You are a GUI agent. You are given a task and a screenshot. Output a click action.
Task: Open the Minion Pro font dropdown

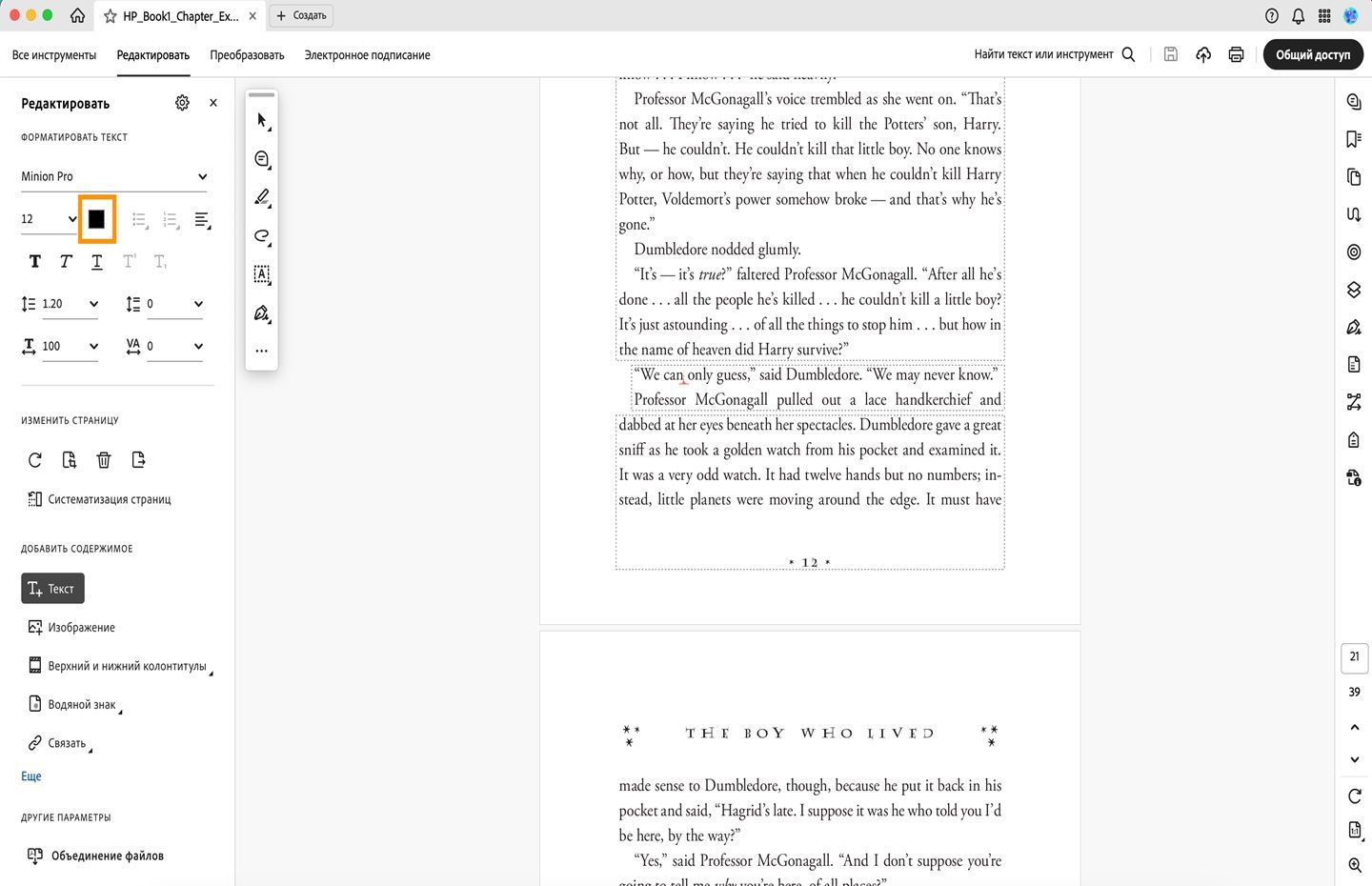tap(114, 176)
